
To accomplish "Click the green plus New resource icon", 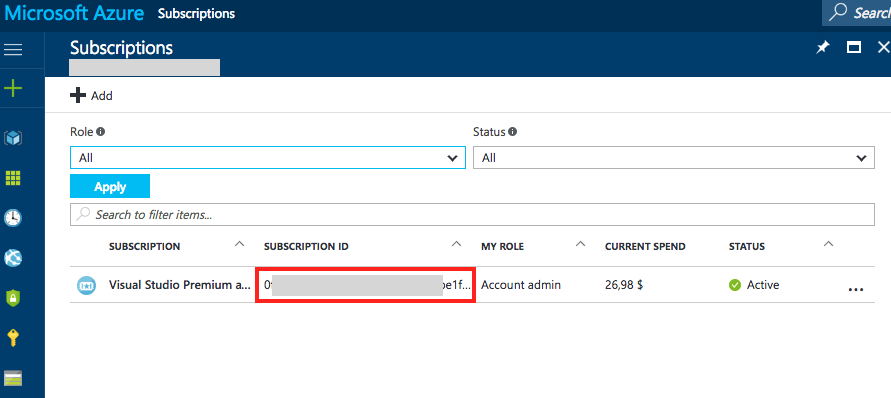I will click(13, 89).
